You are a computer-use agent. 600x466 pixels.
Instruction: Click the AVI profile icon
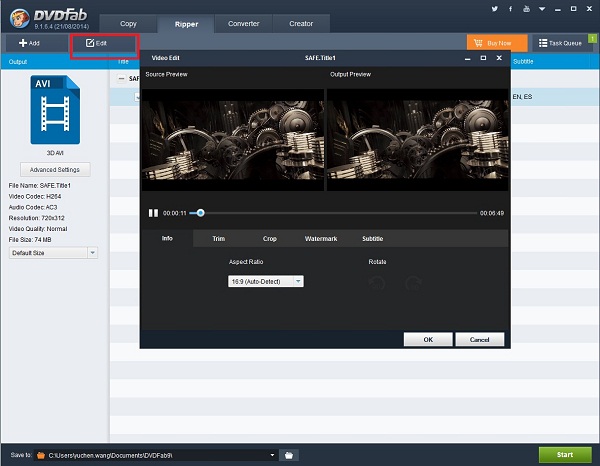(x=55, y=110)
